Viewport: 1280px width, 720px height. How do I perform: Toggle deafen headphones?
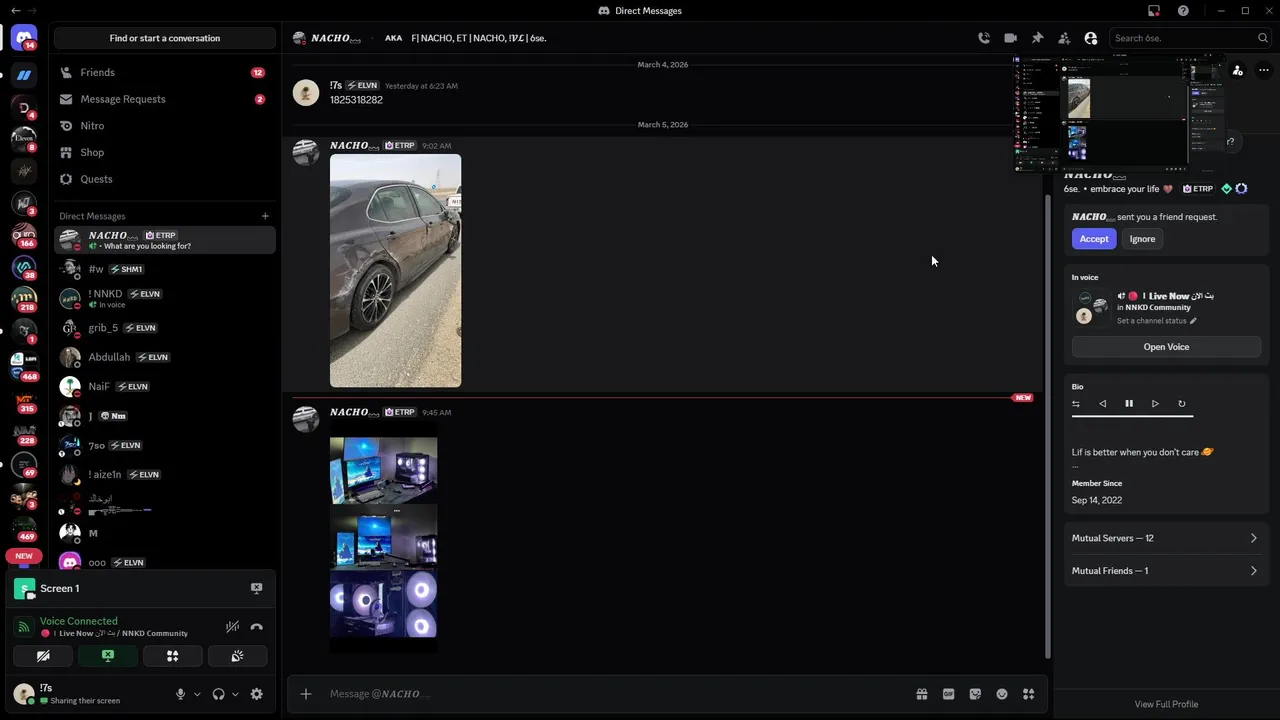tap(218, 694)
